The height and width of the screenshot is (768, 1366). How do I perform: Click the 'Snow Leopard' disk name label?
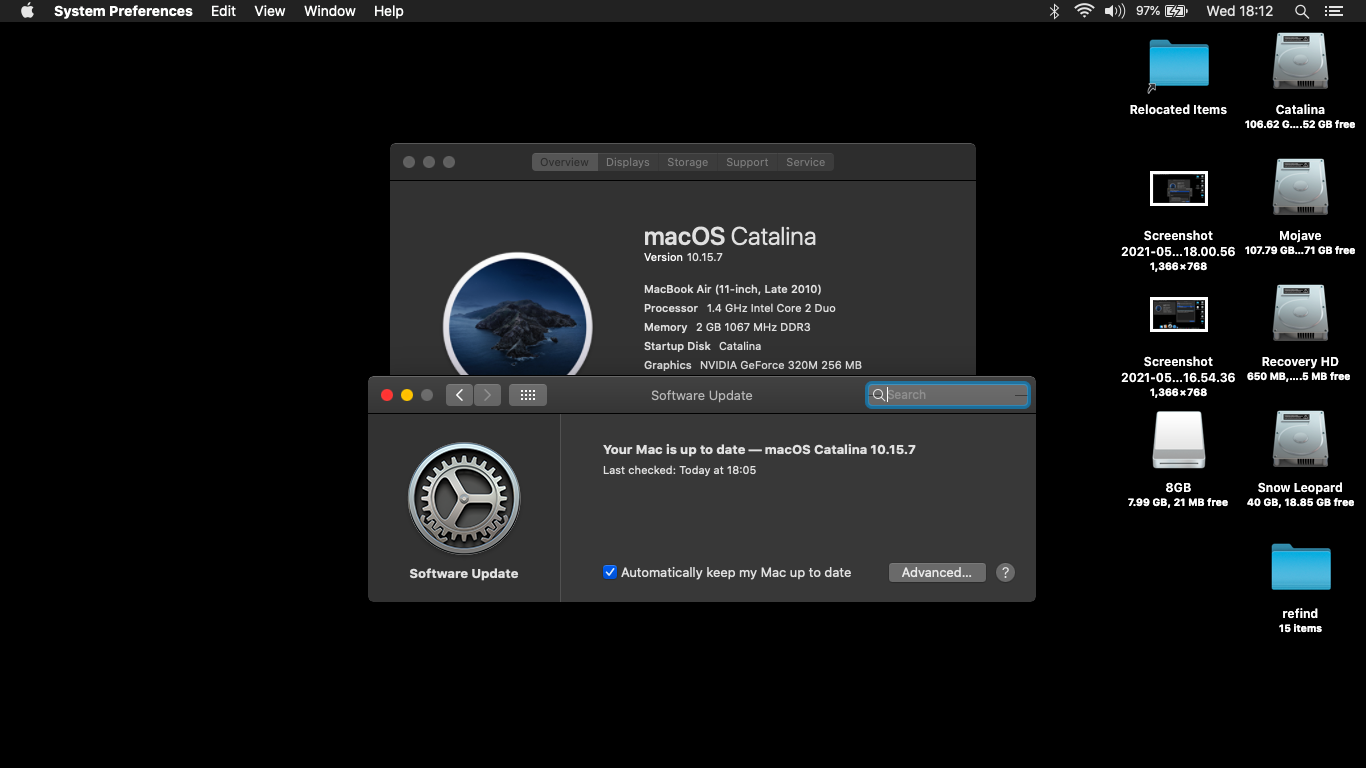pyautogui.click(x=1300, y=487)
